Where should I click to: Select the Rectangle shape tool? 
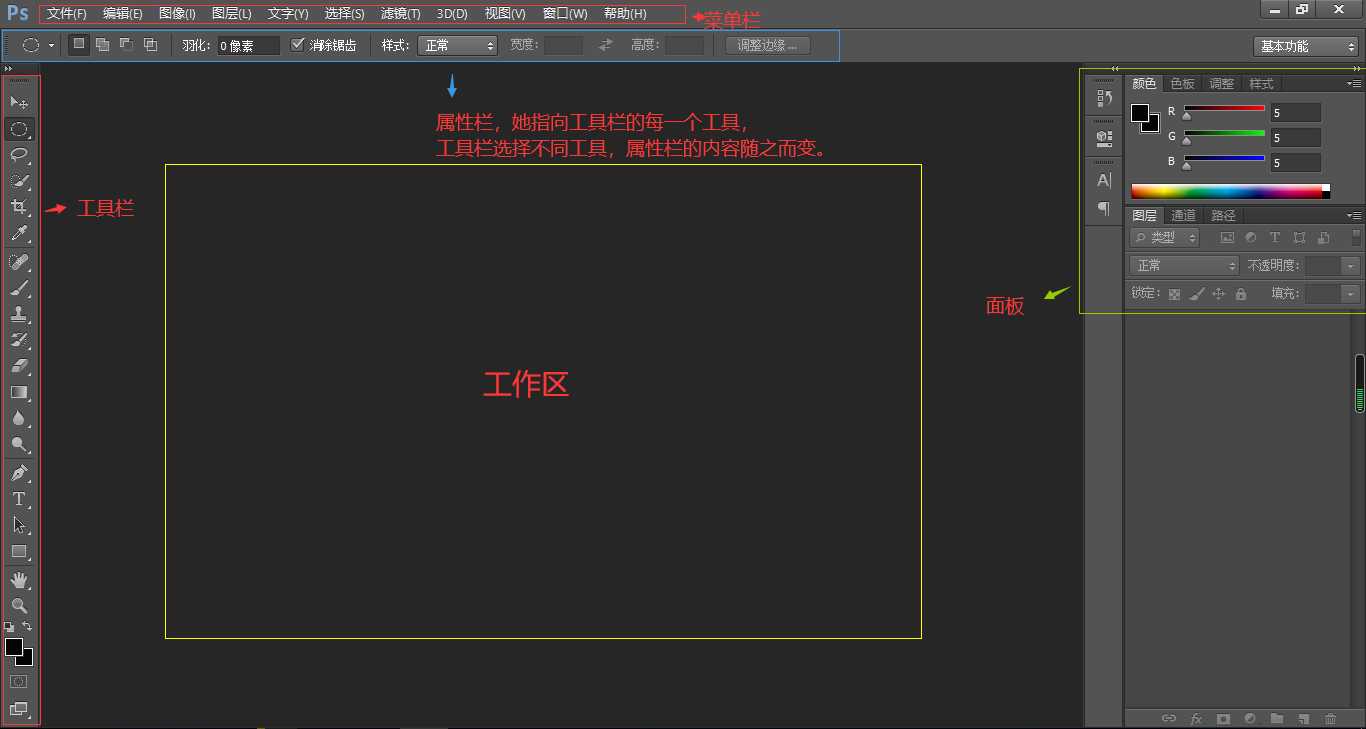pos(19,551)
